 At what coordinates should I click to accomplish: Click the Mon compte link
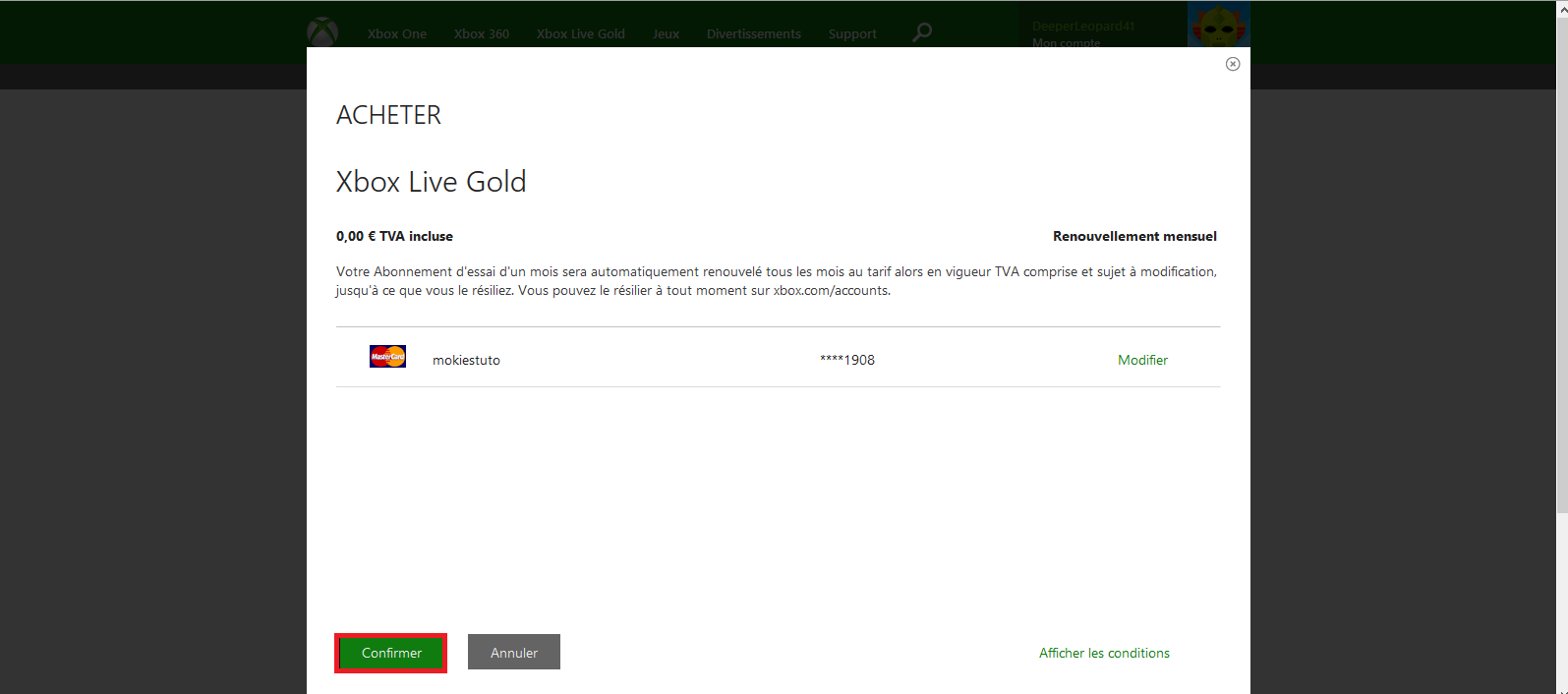pos(1066,42)
